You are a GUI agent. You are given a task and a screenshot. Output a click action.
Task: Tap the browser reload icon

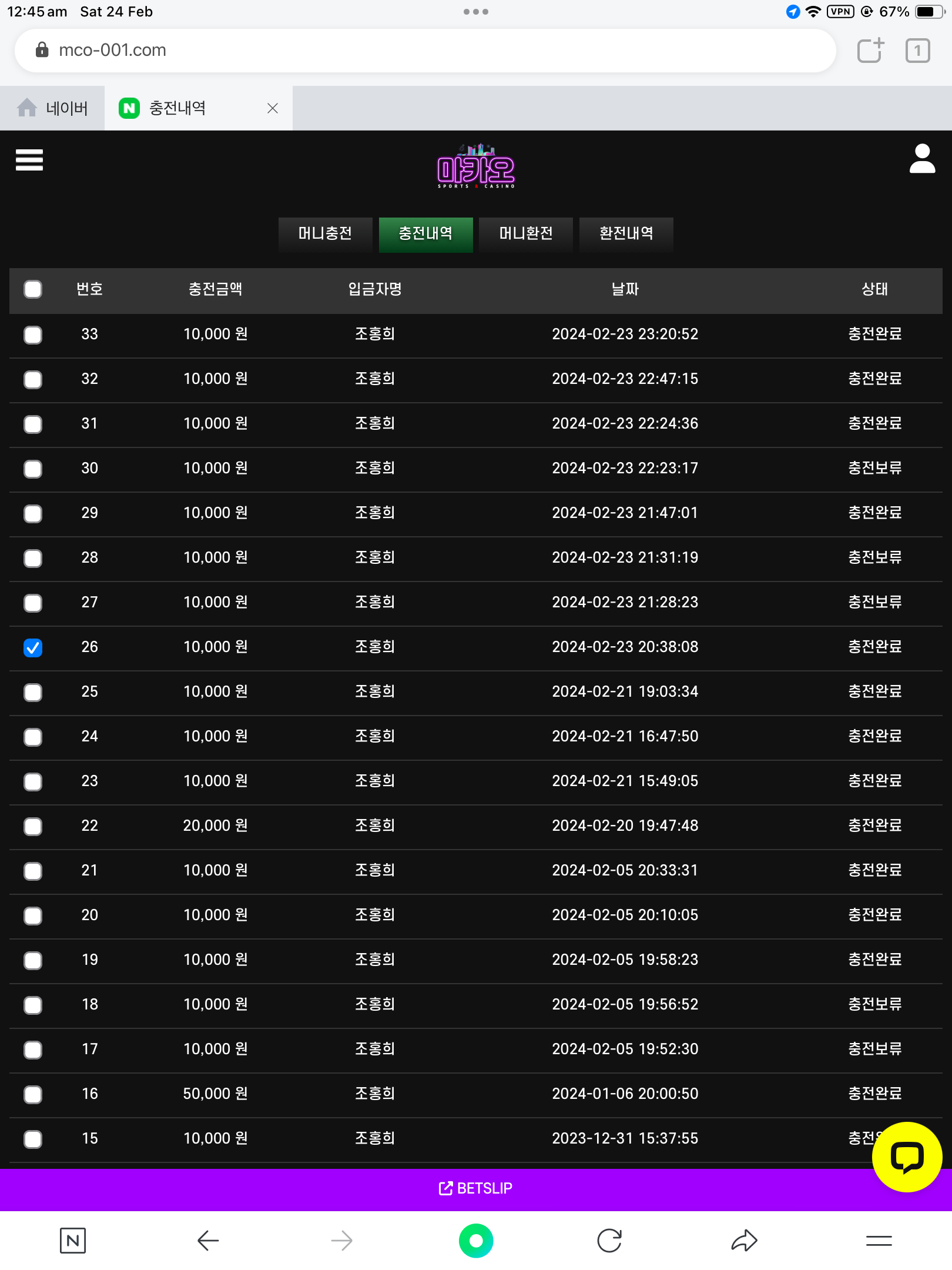coord(609,1241)
